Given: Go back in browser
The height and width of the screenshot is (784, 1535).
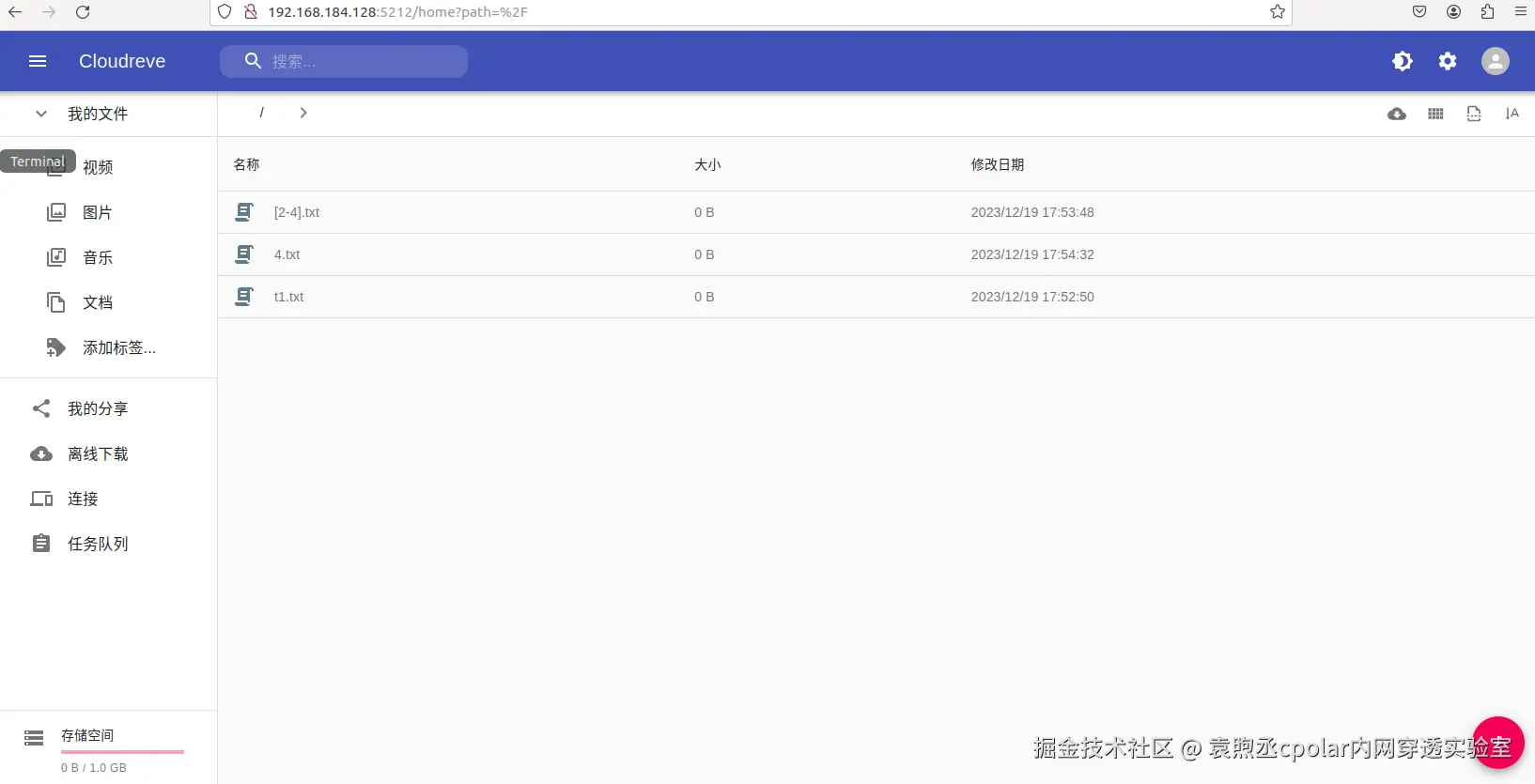Looking at the screenshot, I should [15, 12].
